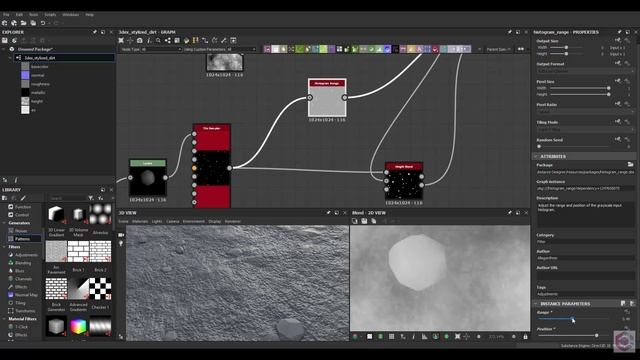Viewport: 640px width, 360px height.
Task: Click the pencil edit icon in Library toolbar
Action: click(x=23, y=198)
